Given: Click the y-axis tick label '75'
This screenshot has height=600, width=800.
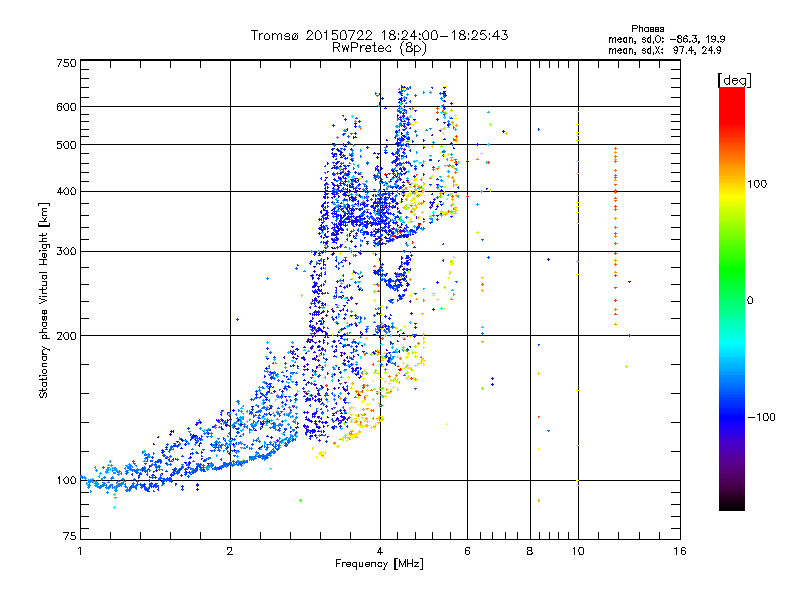Looking at the screenshot, I should 70,536.
